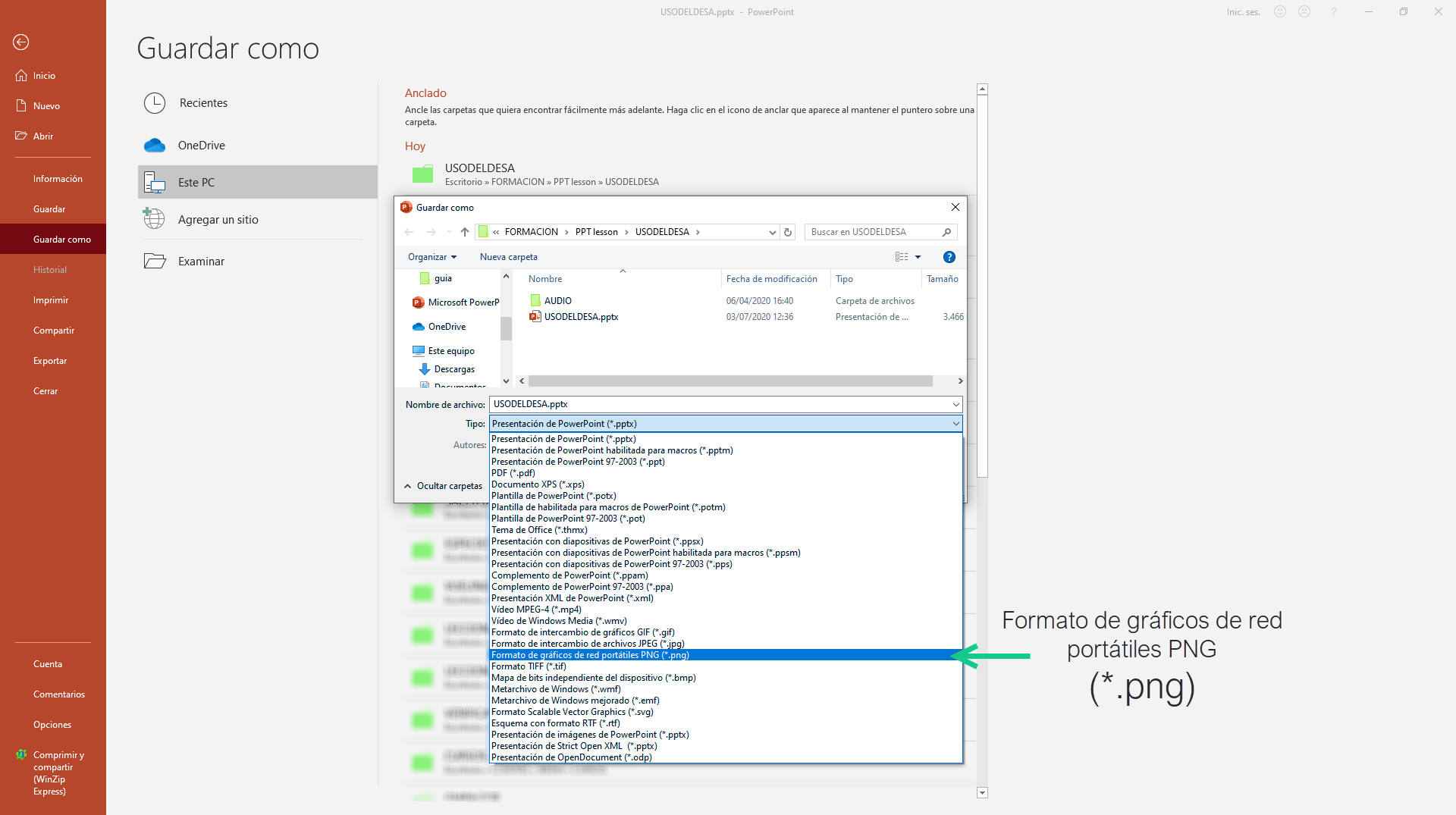Select PDF (*.pdf) in the type list
1456x815 pixels.
513,473
